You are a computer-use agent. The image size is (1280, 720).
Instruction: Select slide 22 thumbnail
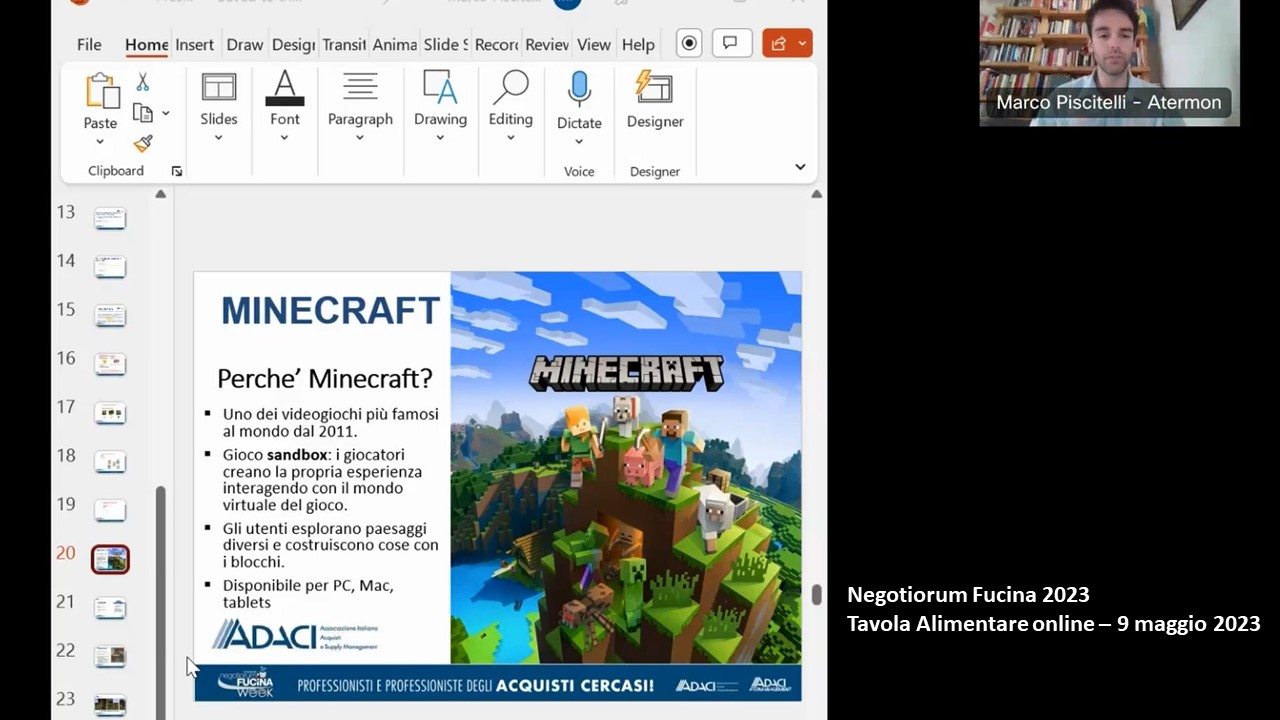(x=110, y=656)
